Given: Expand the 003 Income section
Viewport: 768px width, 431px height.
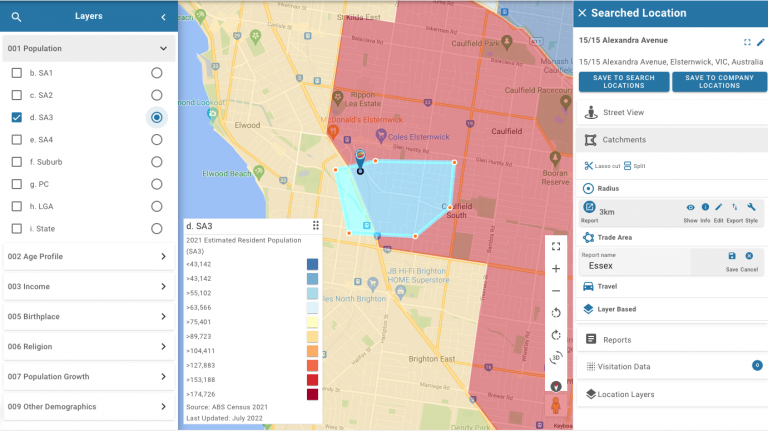Looking at the screenshot, I should 163,287.
